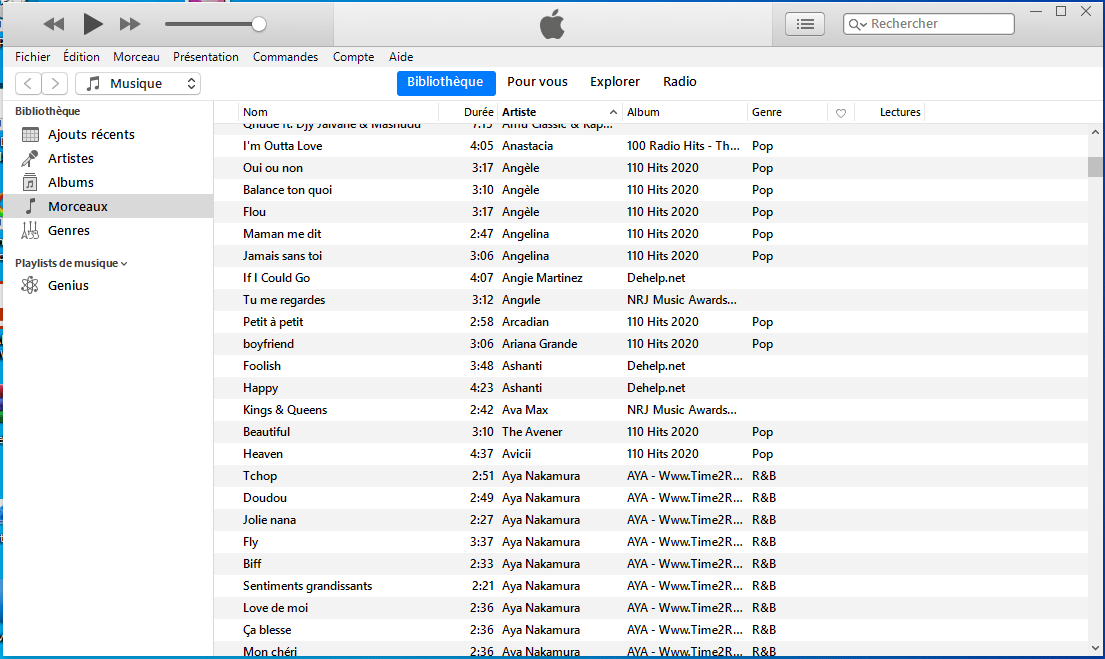Click the rewind previous track button
The image size is (1105, 659).
coord(54,24)
